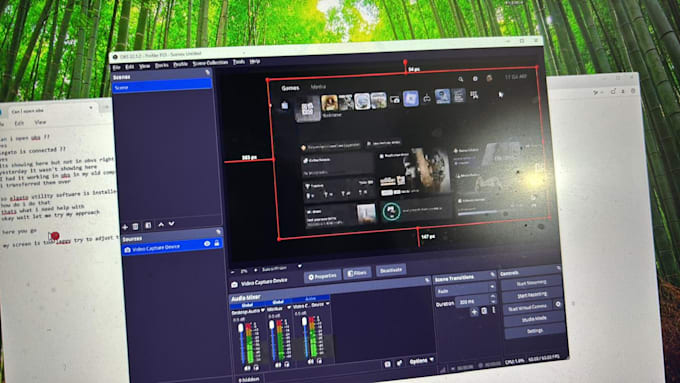Open Mic/Aux channel dropdown arrow
Screen dimensions: 680x383
[x=289, y=307]
